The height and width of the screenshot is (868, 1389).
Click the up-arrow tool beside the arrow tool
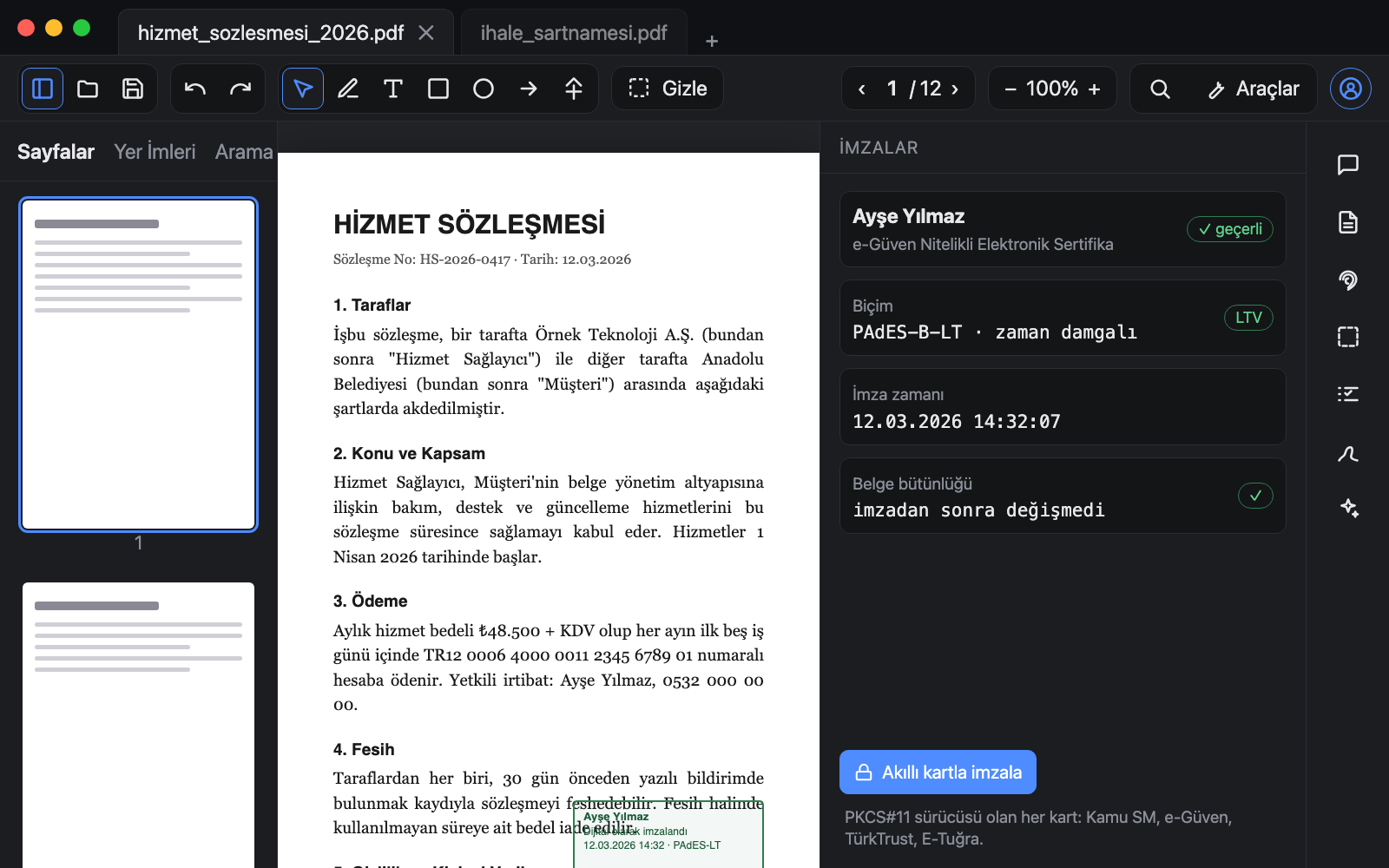(x=574, y=89)
